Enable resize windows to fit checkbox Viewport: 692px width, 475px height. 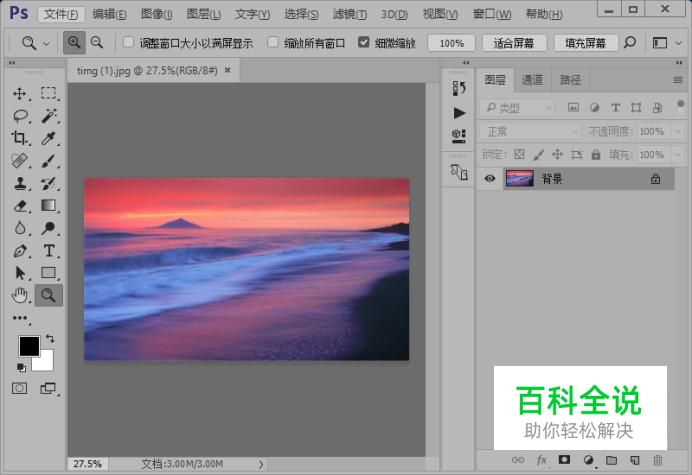tap(128, 44)
